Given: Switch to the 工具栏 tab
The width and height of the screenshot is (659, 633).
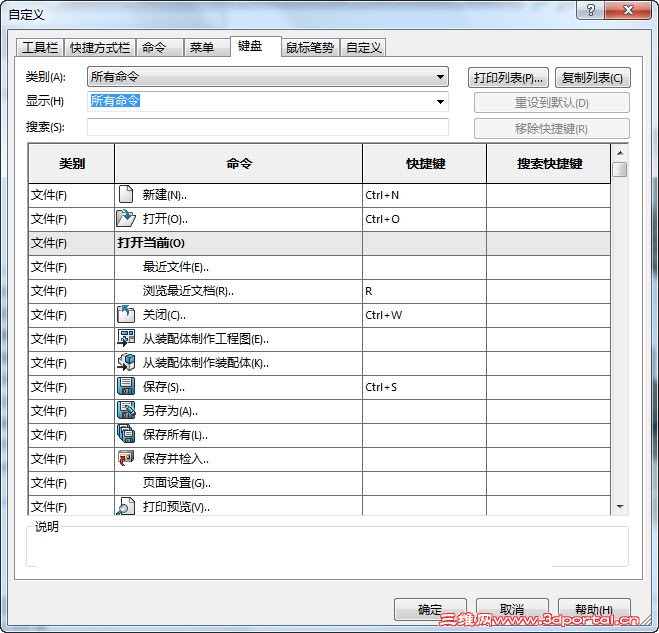Looking at the screenshot, I should pyautogui.click(x=40, y=47).
